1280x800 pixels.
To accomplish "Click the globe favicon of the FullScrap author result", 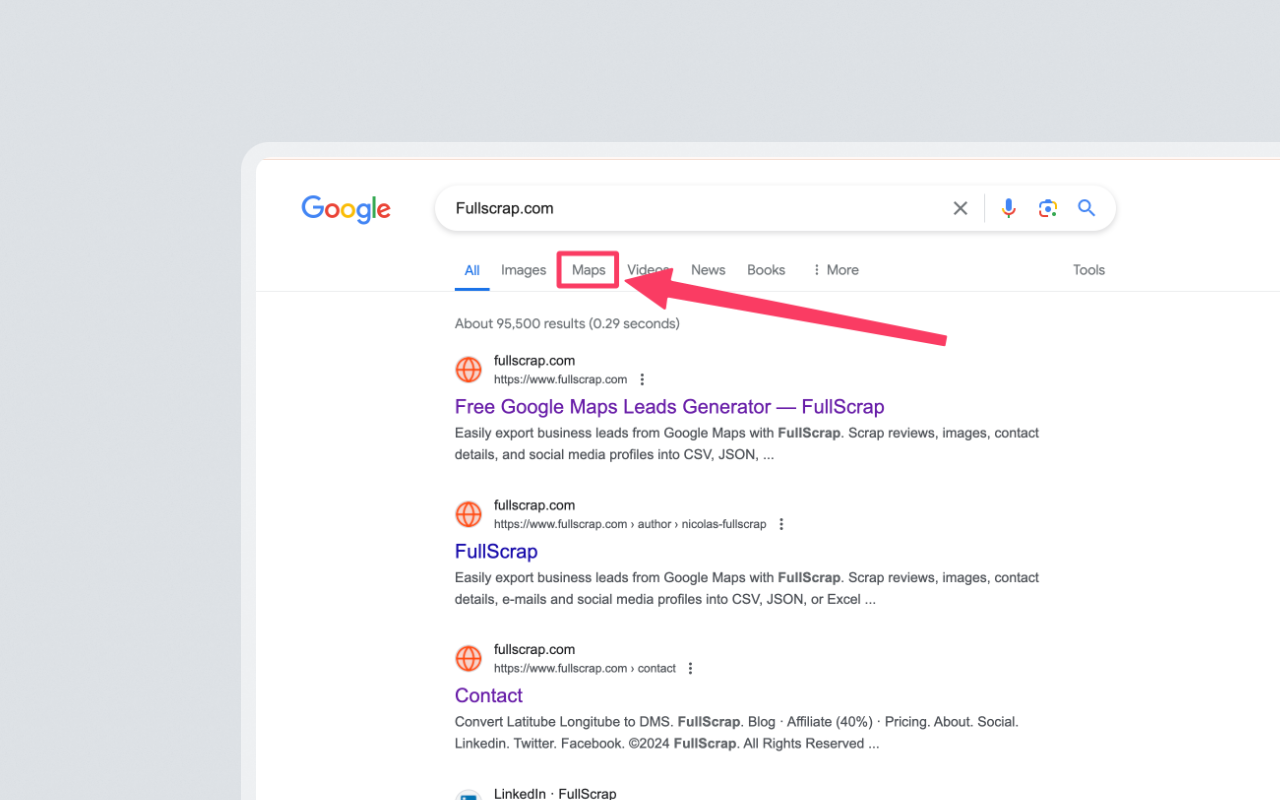I will click(x=468, y=514).
